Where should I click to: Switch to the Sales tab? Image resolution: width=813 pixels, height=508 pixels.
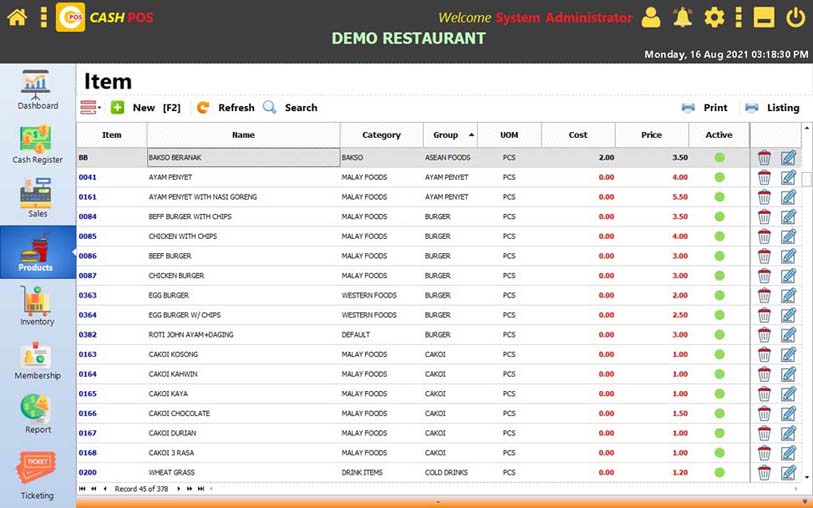pos(37,198)
